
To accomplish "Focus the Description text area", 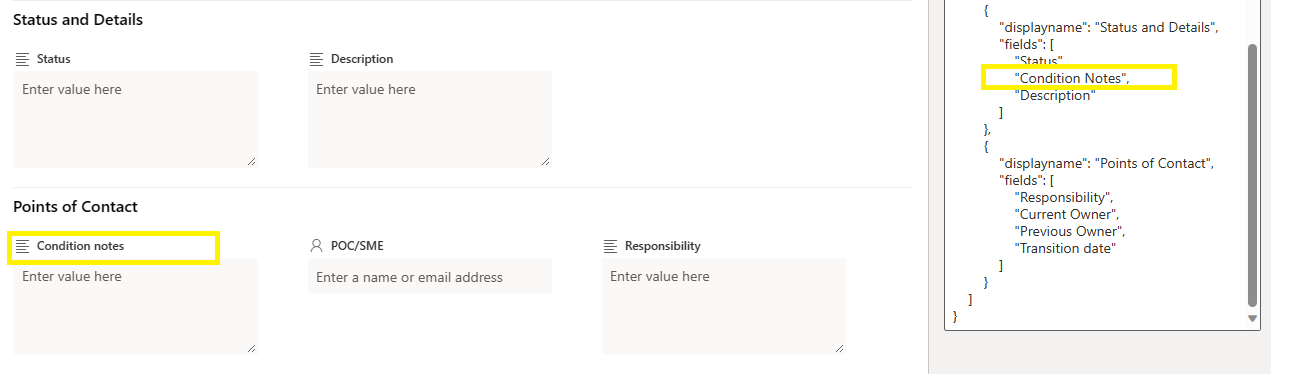I will click(x=430, y=119).
